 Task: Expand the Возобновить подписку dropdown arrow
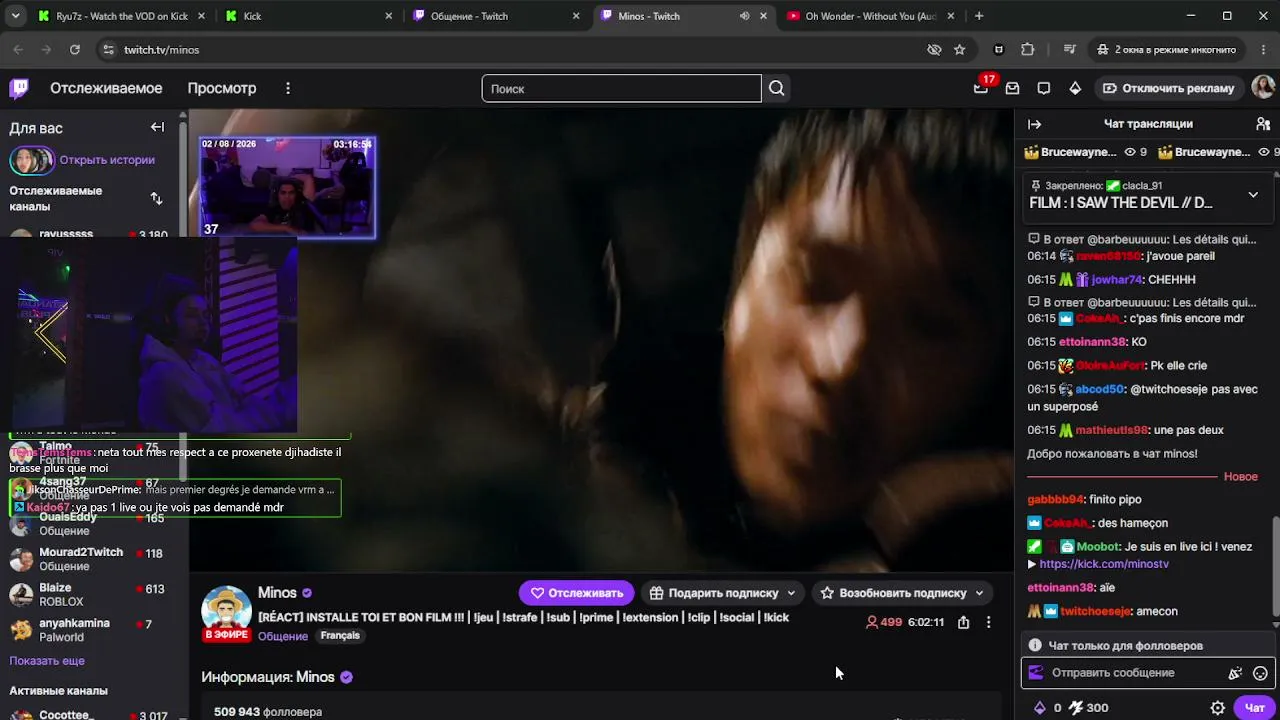(979, 593)
